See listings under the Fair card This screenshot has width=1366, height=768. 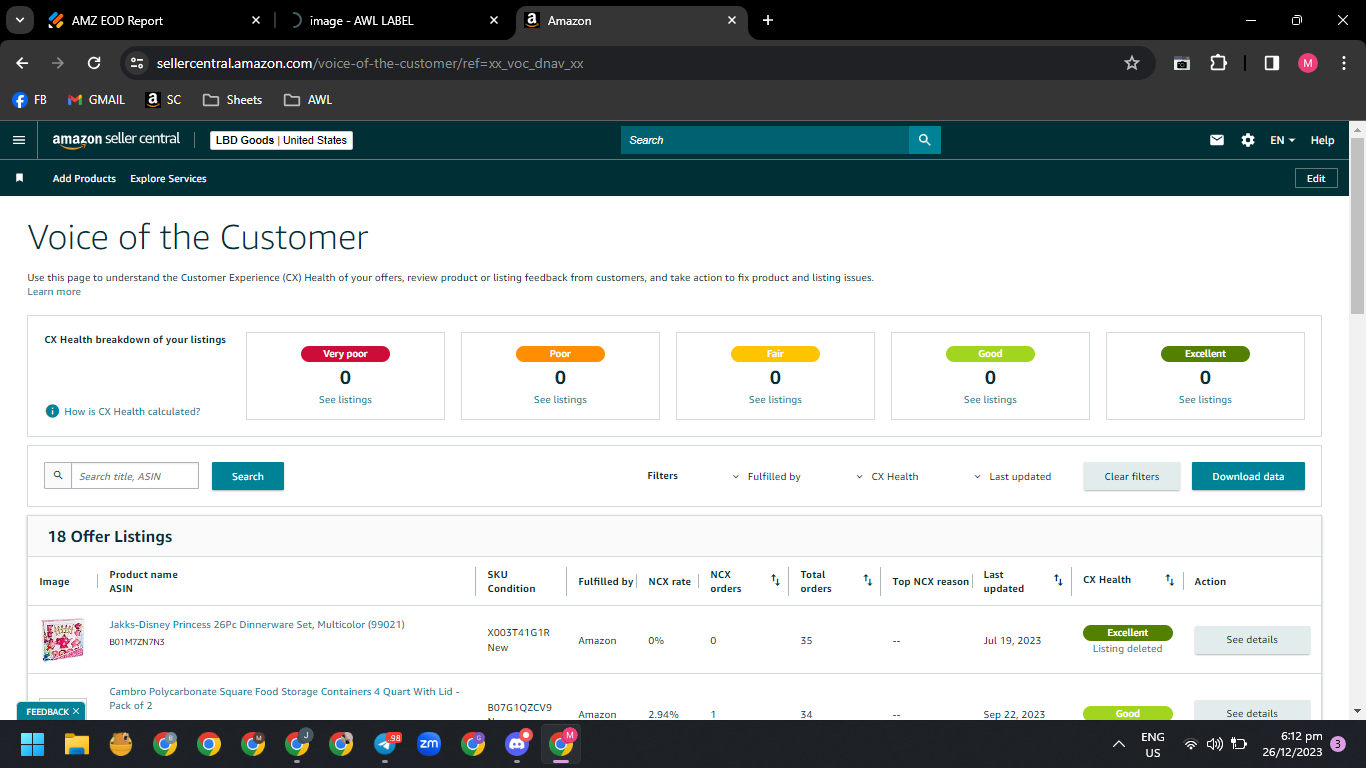(775, 400)
